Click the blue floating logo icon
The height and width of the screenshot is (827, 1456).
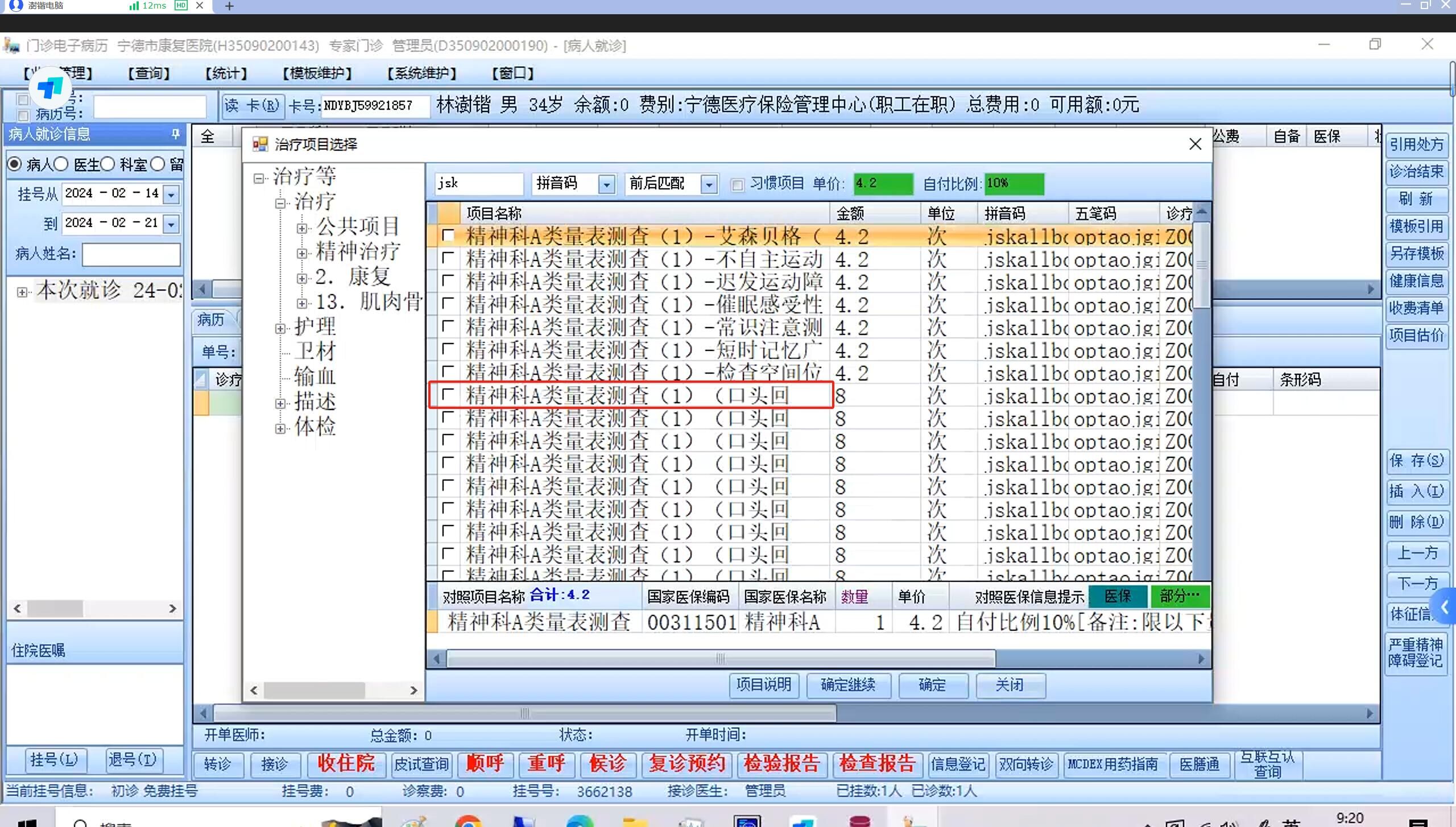[50, 88]
